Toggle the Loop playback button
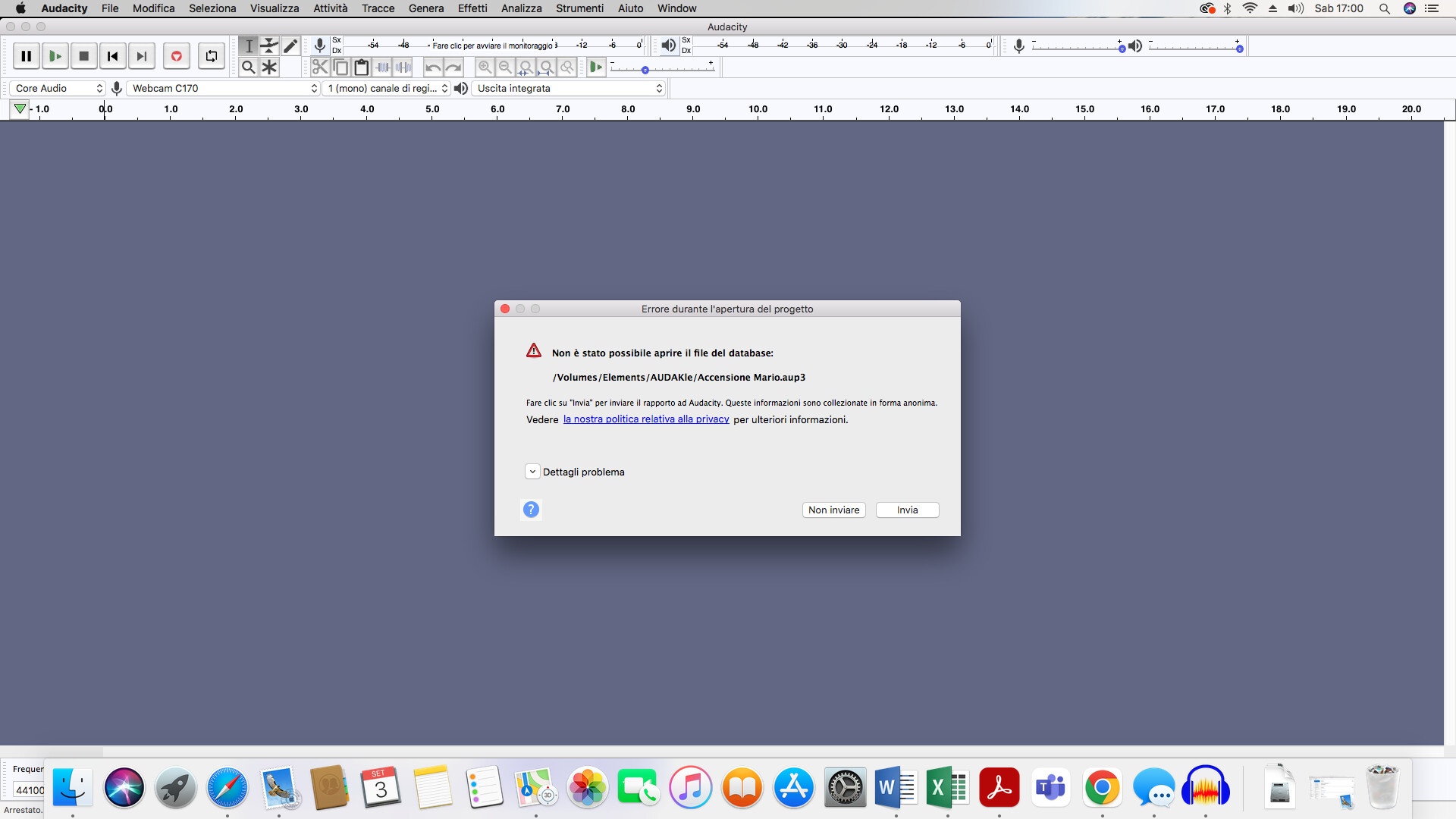The width and height of the screenshot is (1456, 819). pyautogui.click(x=211, y=56)
